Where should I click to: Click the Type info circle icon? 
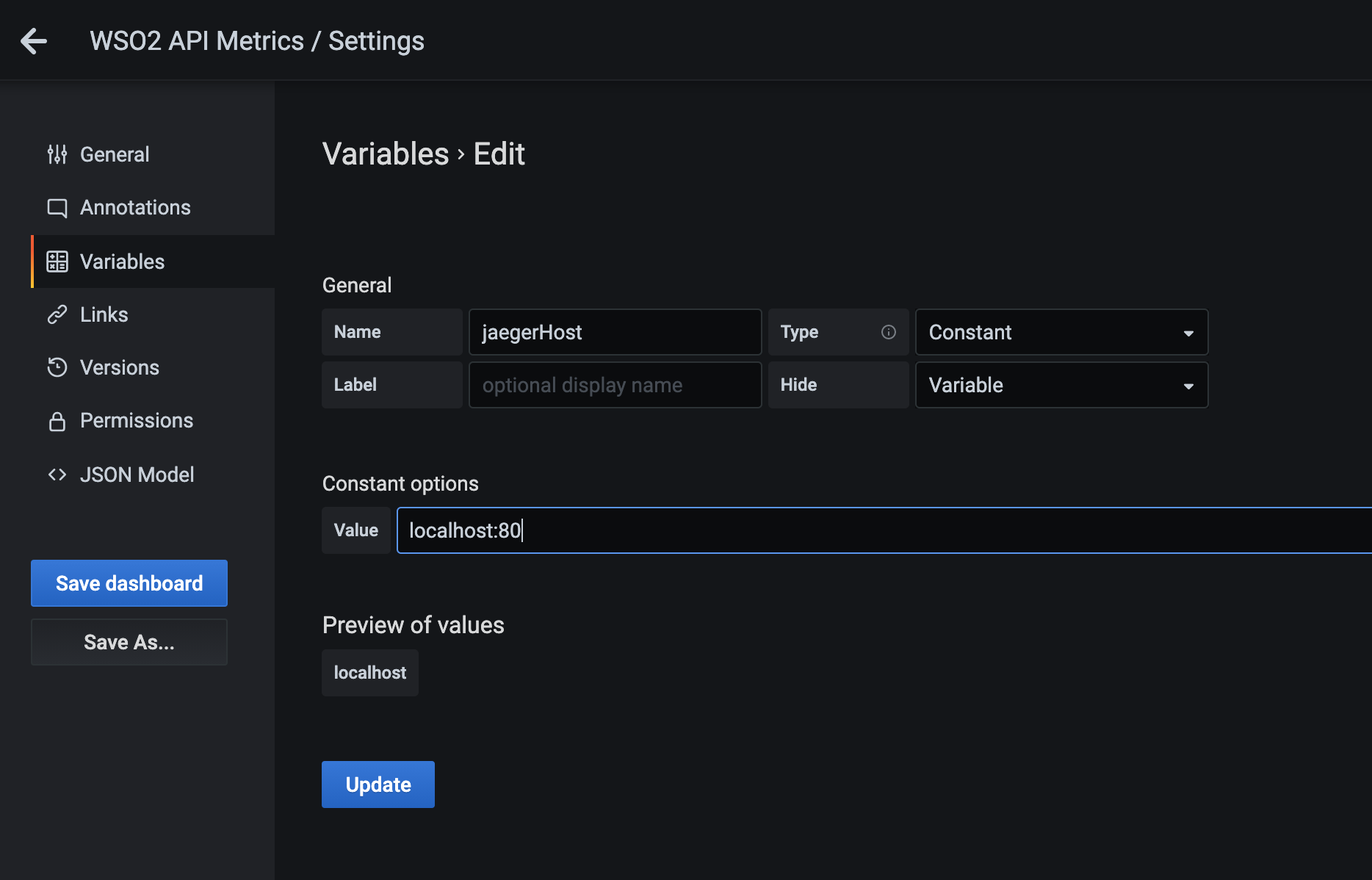(x=889, y=332)
